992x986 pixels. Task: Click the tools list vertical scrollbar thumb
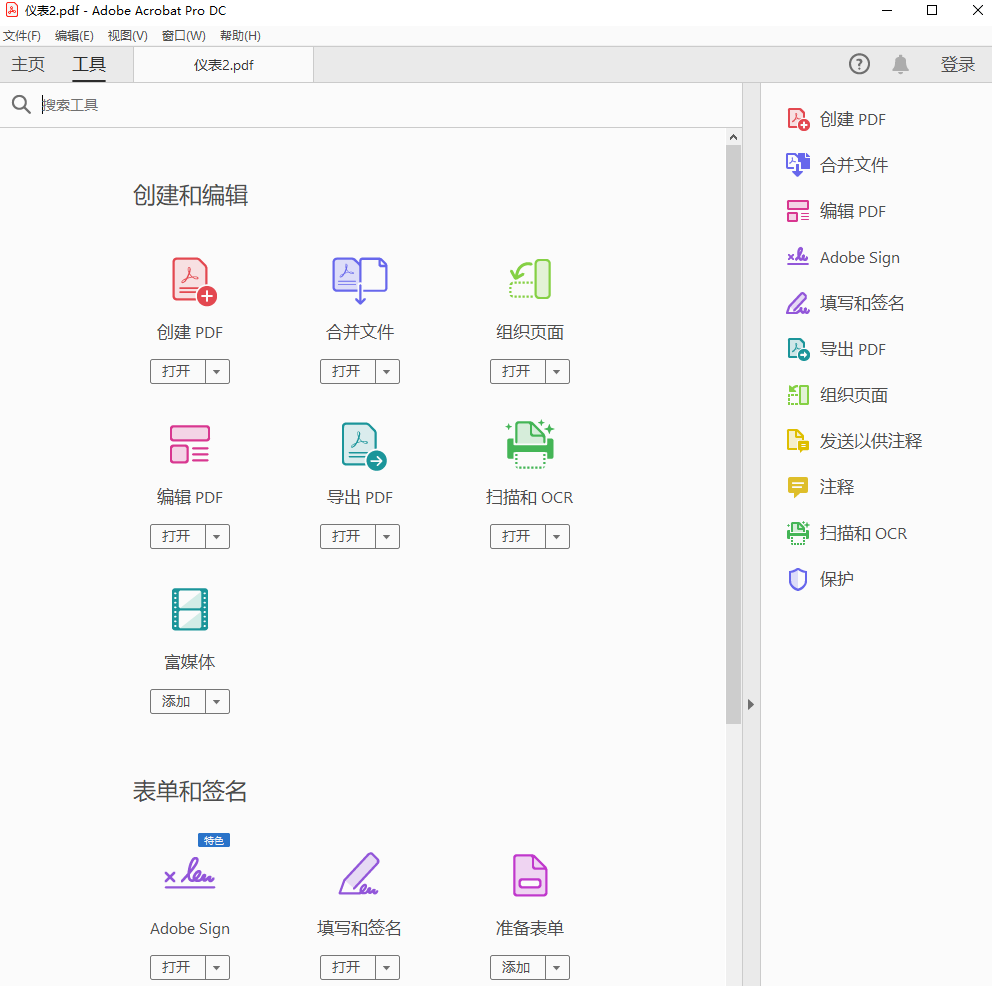[733, 434]
